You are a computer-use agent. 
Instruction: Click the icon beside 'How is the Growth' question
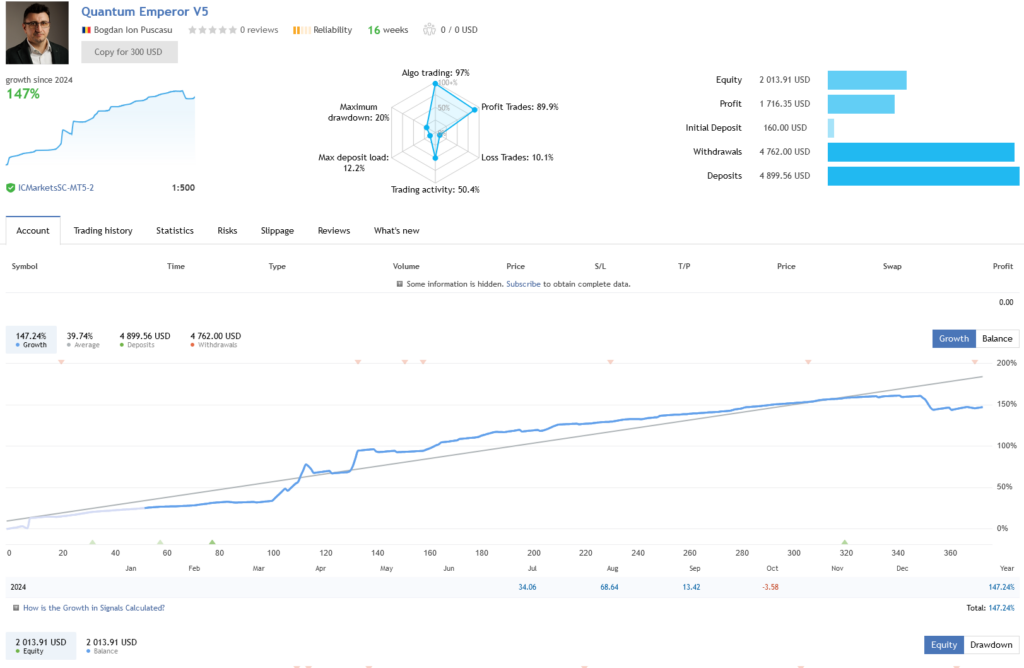(x=15, y=607)
